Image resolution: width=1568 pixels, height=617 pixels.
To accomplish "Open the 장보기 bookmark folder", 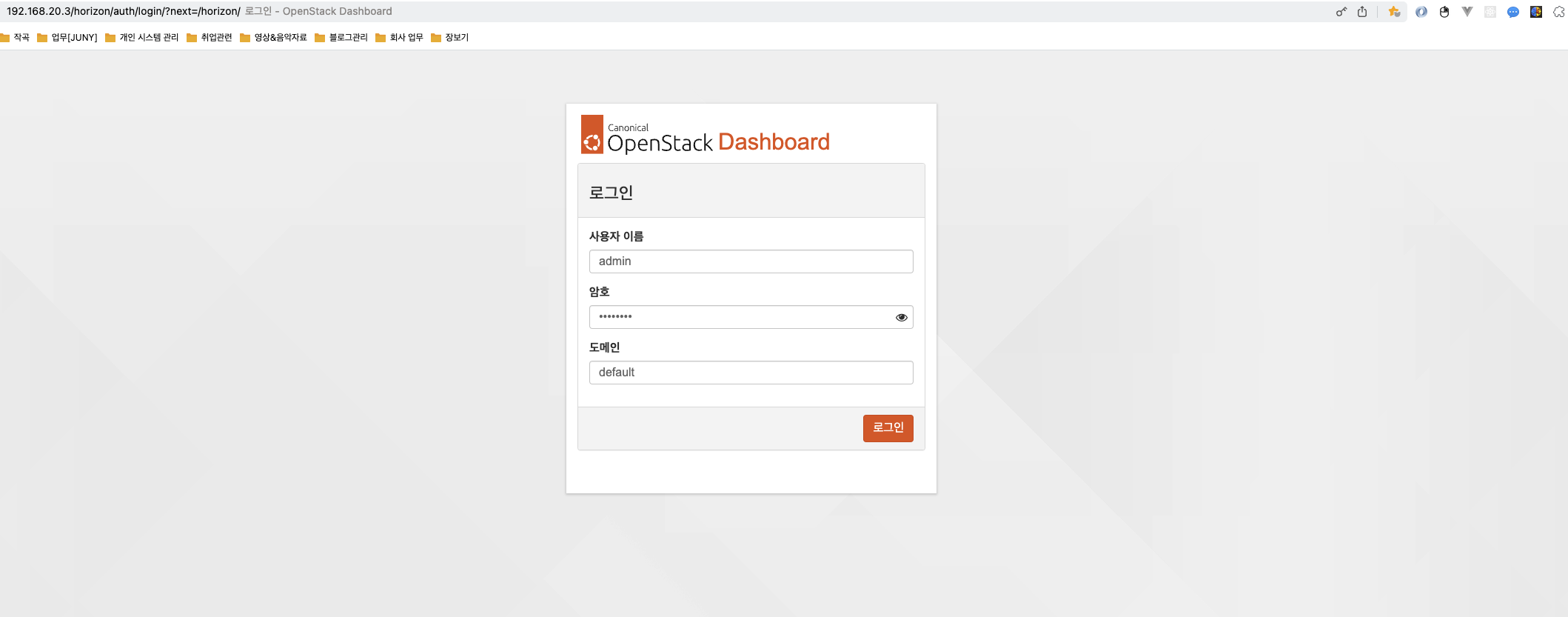I will point(450,38).
